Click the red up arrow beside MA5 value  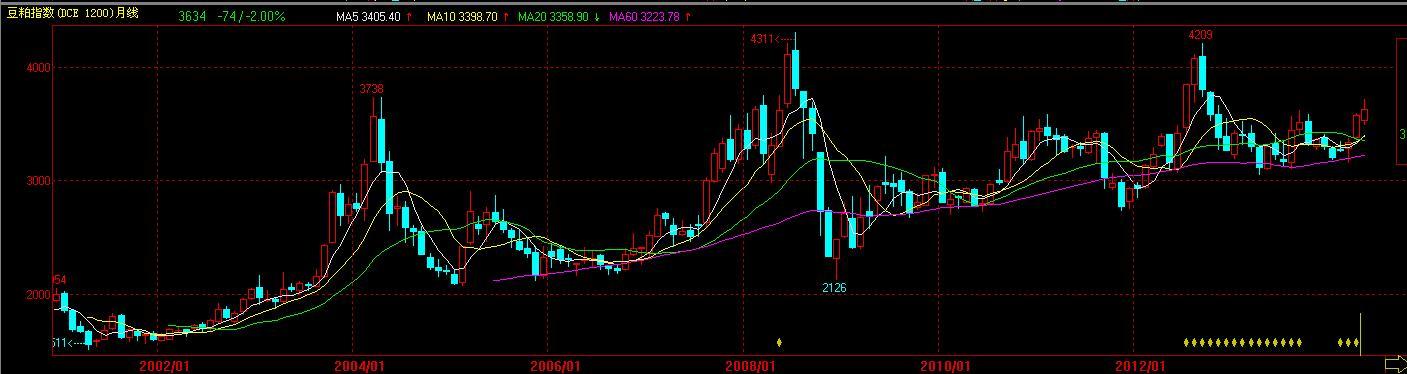point(410,17)
